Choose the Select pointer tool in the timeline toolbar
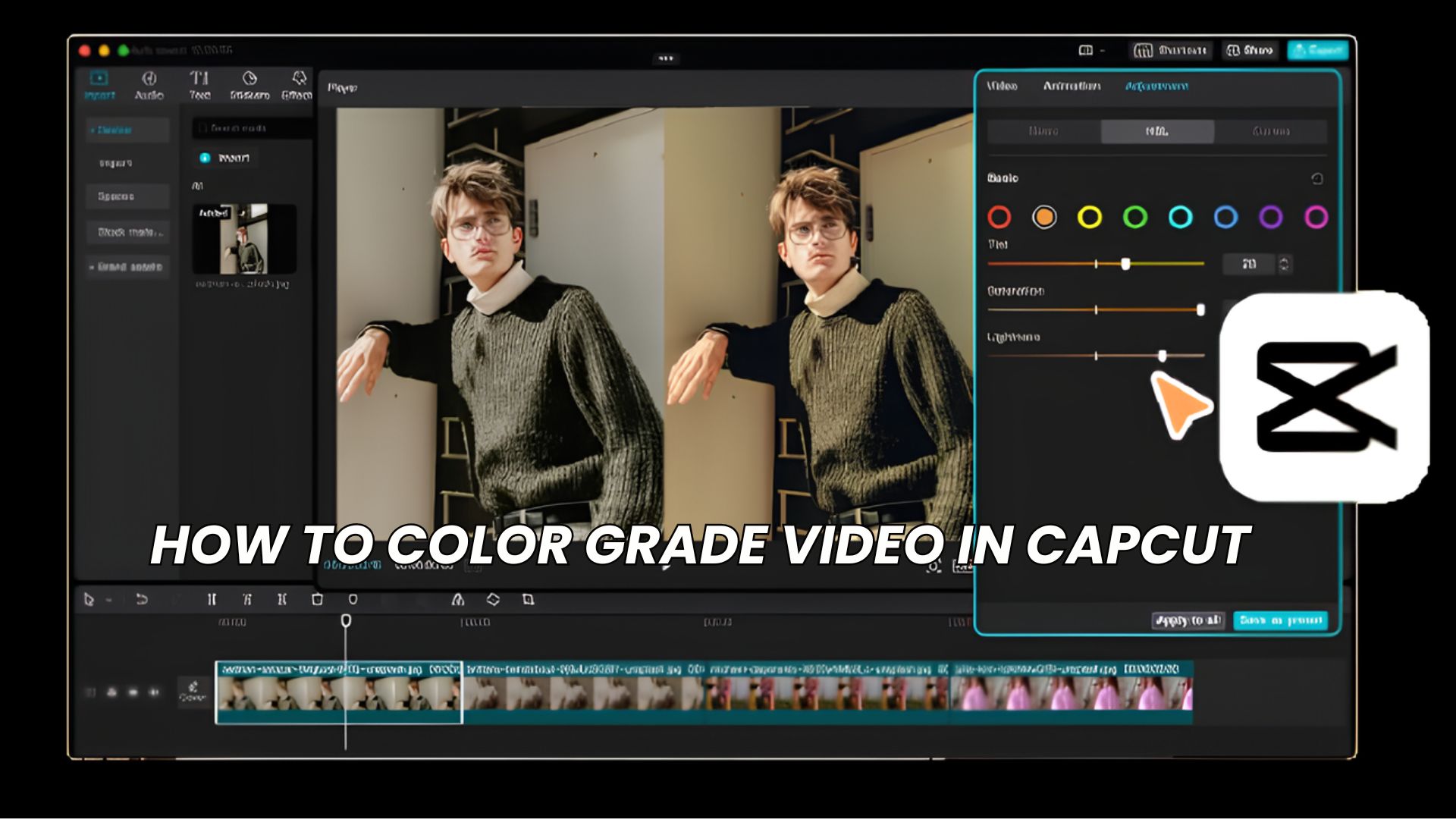The width and height of the screenshot is (1456, 819). [89, 600]
